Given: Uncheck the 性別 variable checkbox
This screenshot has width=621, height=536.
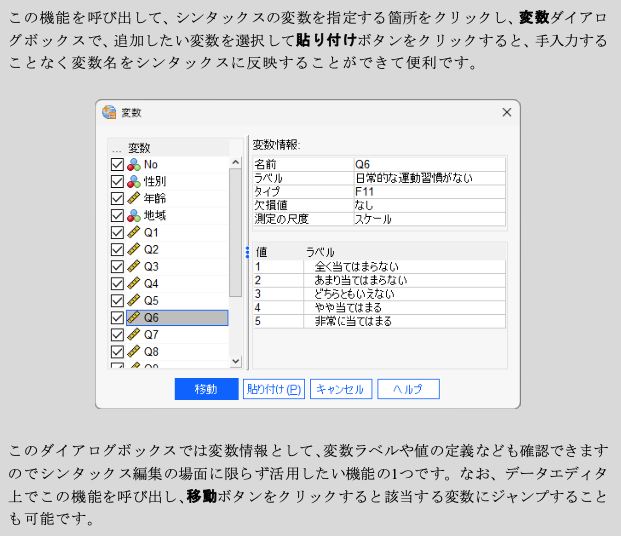Looking at the screenshot, I should click(117, 181).
